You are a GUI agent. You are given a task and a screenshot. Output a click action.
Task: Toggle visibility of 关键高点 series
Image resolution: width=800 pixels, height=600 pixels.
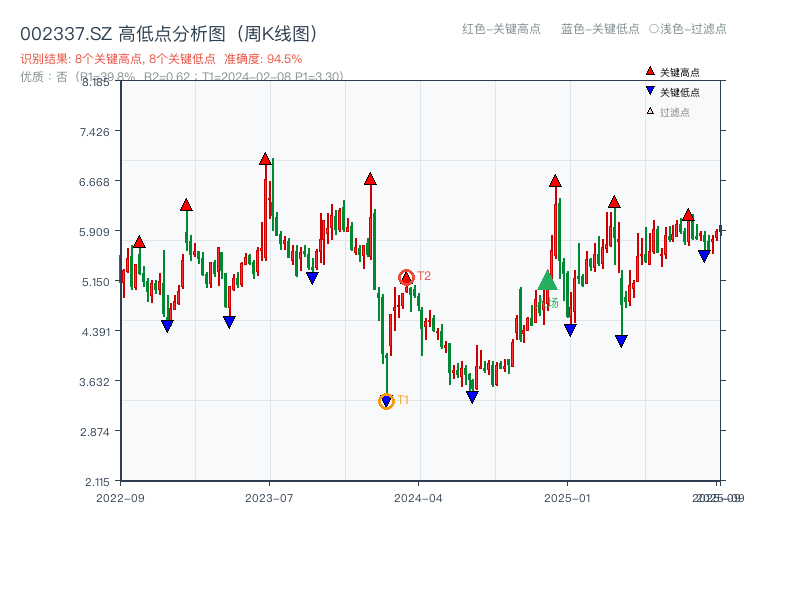pyautogui.click(x=672, y=72)
